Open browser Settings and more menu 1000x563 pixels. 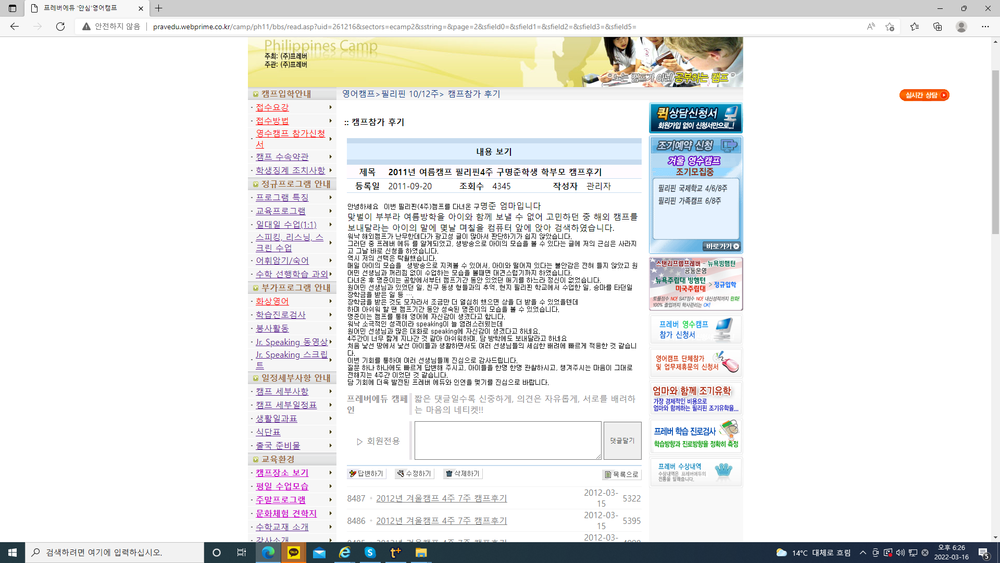[985, 27]
